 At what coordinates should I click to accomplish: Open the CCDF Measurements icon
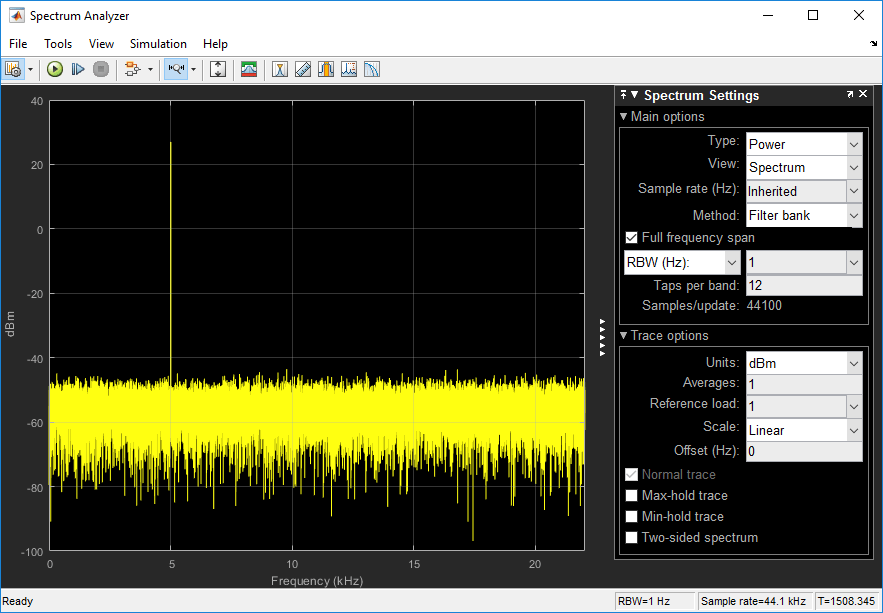coord(371,69)
